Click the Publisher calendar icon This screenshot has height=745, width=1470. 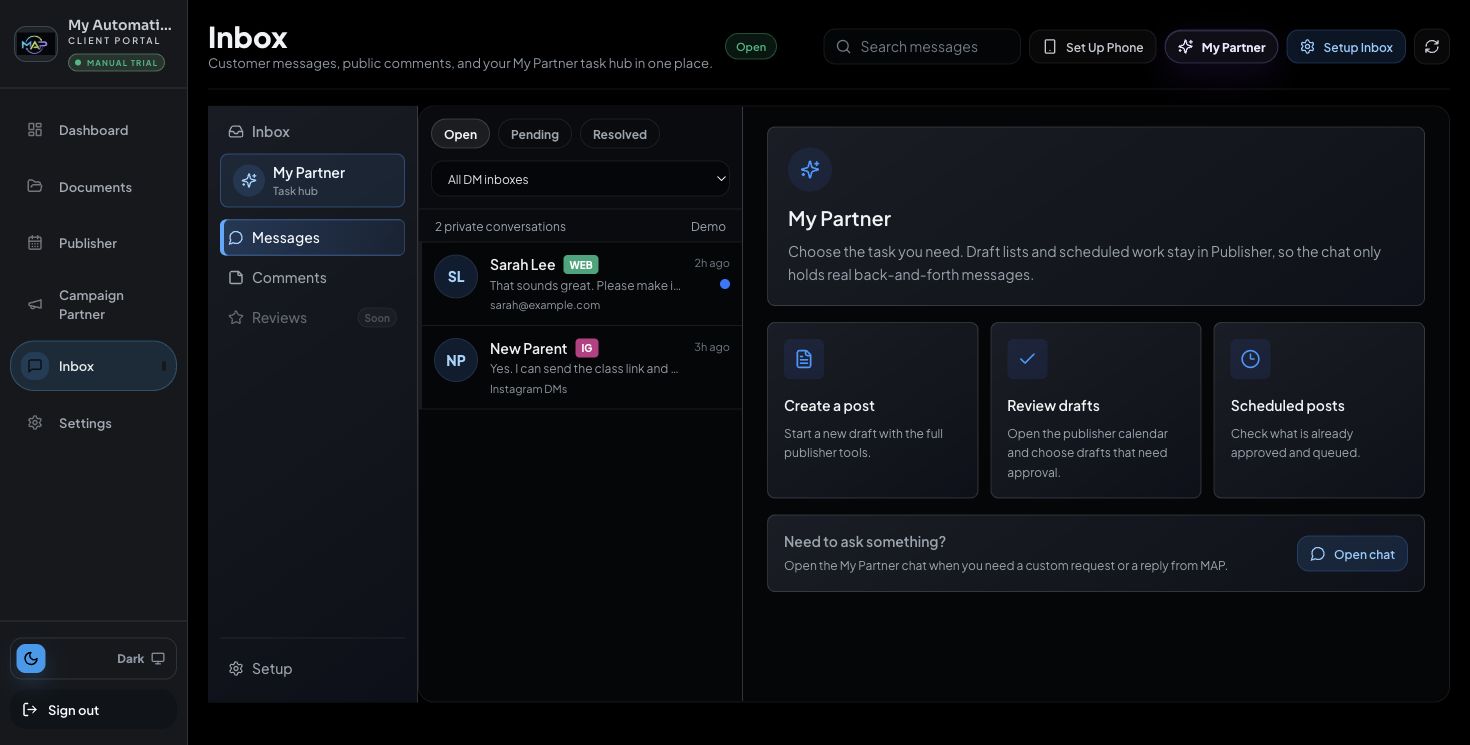[35, 243]
